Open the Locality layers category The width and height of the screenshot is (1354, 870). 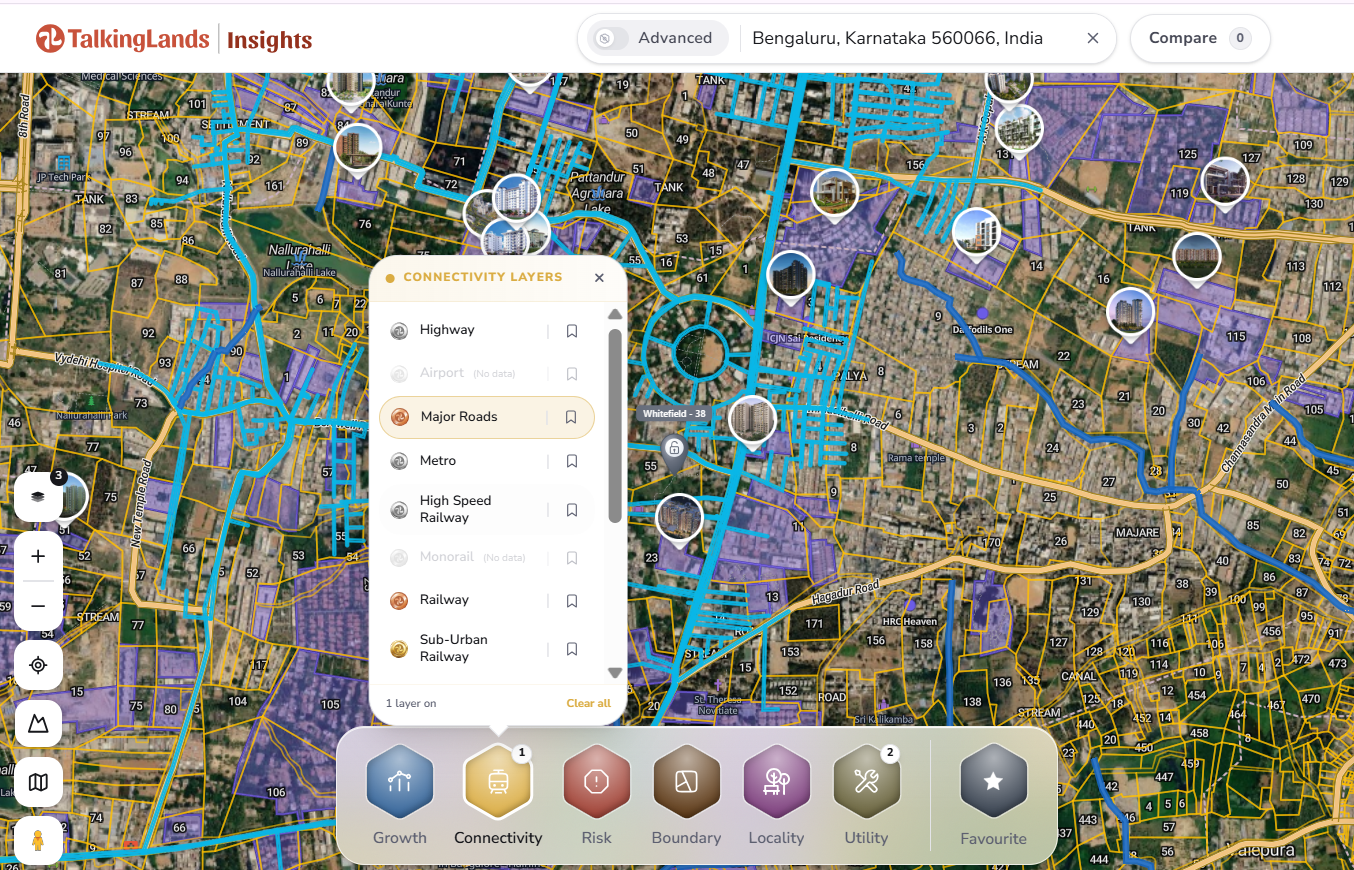pyautogui.click(x=777, y=782)
